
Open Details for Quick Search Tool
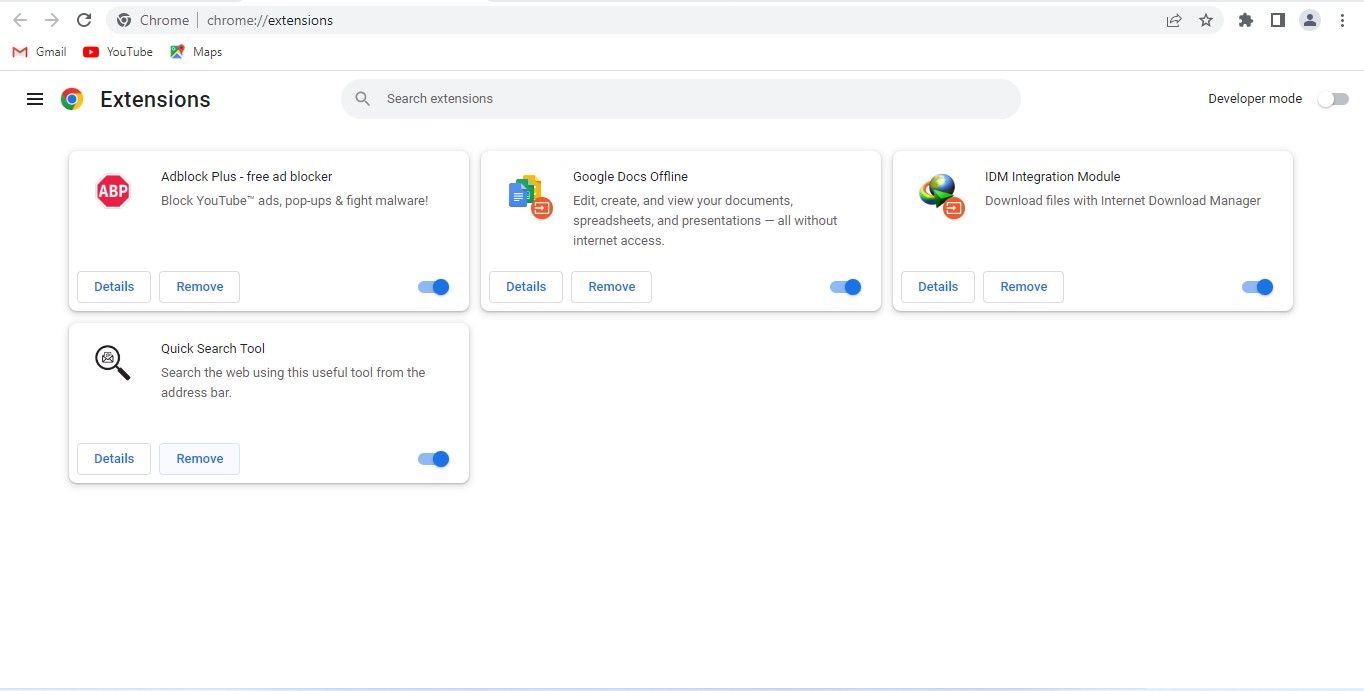pos(113,458)
